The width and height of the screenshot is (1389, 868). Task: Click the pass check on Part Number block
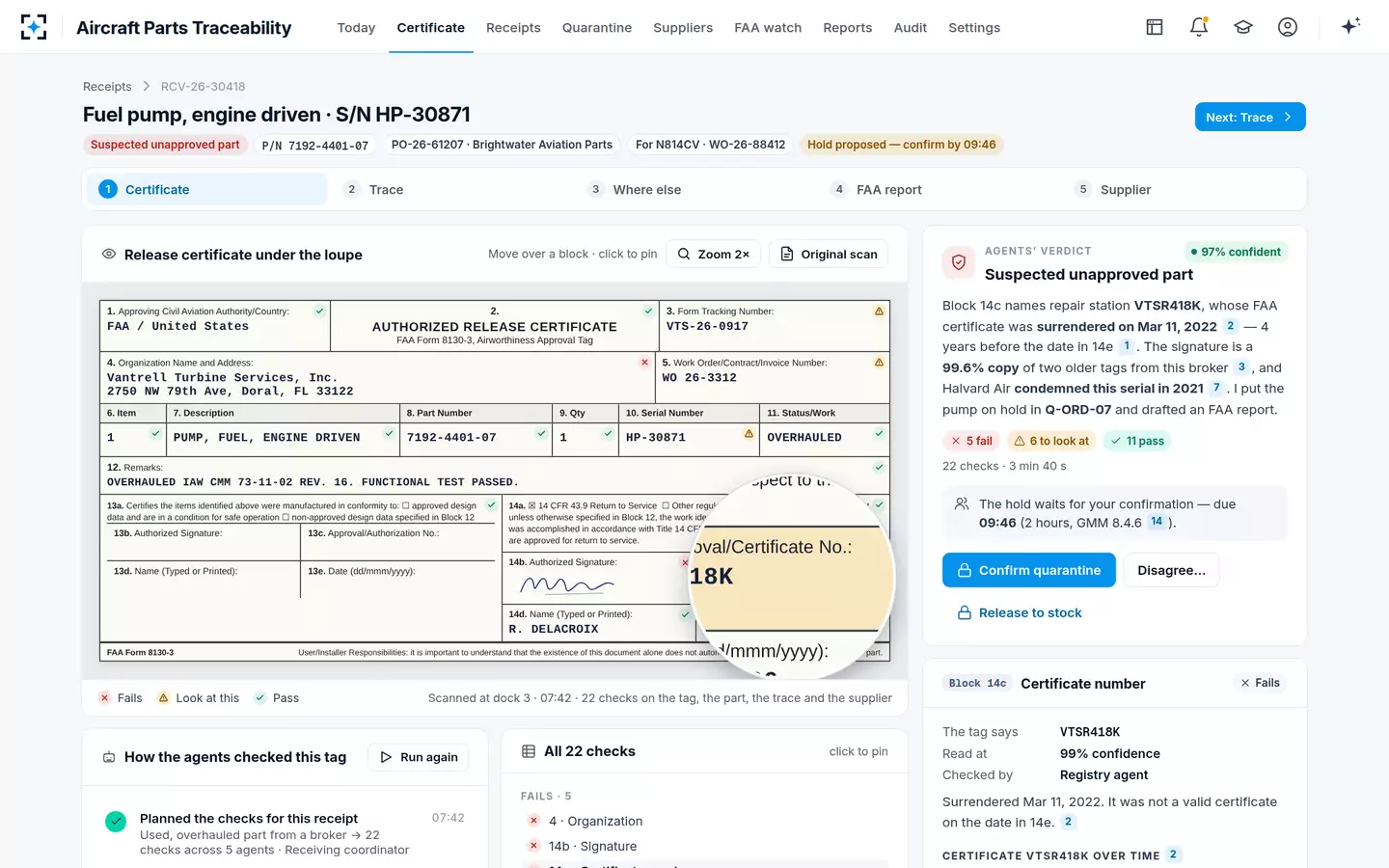[541, 434]
